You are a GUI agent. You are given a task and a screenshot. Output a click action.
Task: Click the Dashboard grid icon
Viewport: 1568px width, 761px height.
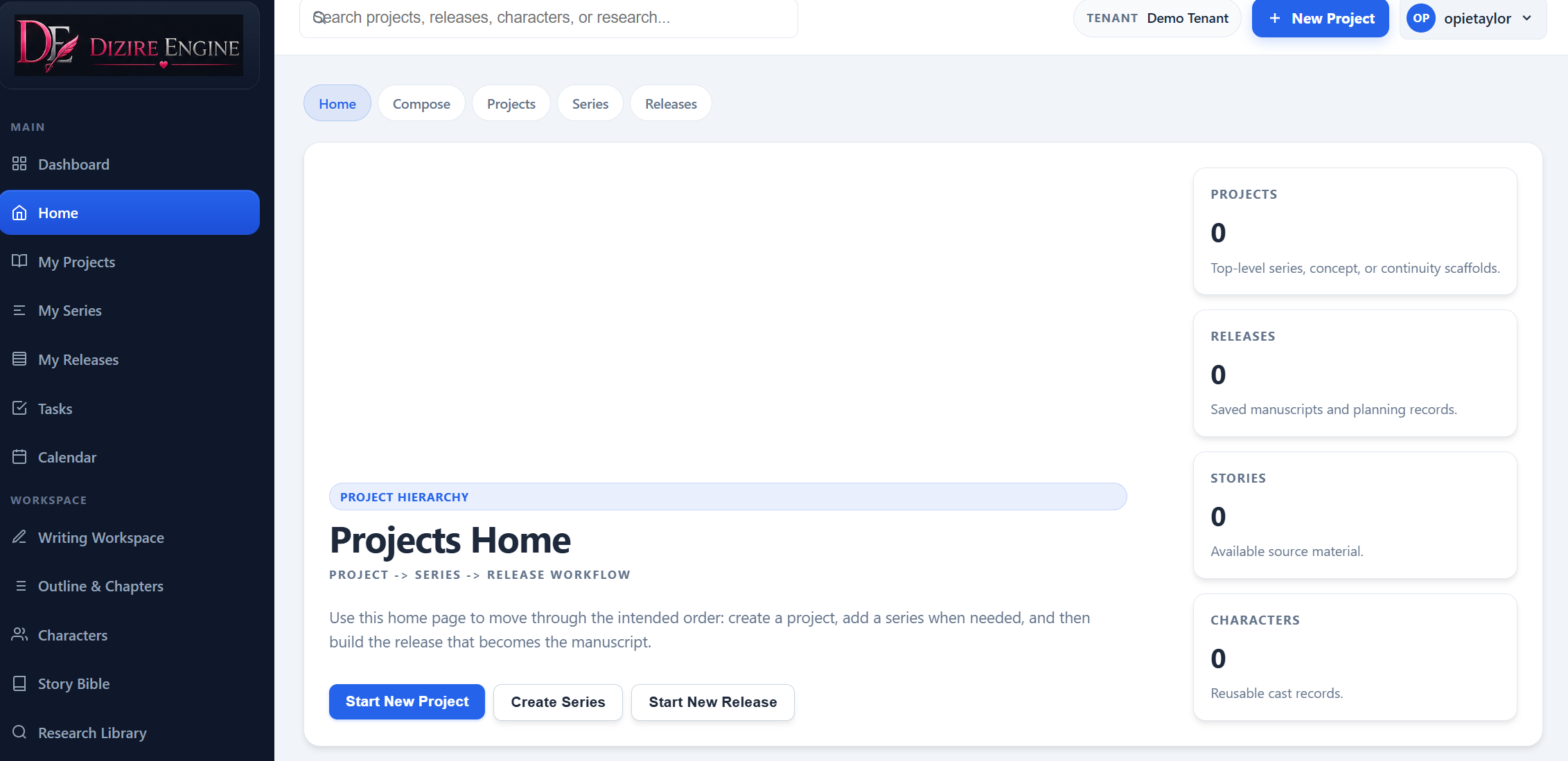[19, 164]
